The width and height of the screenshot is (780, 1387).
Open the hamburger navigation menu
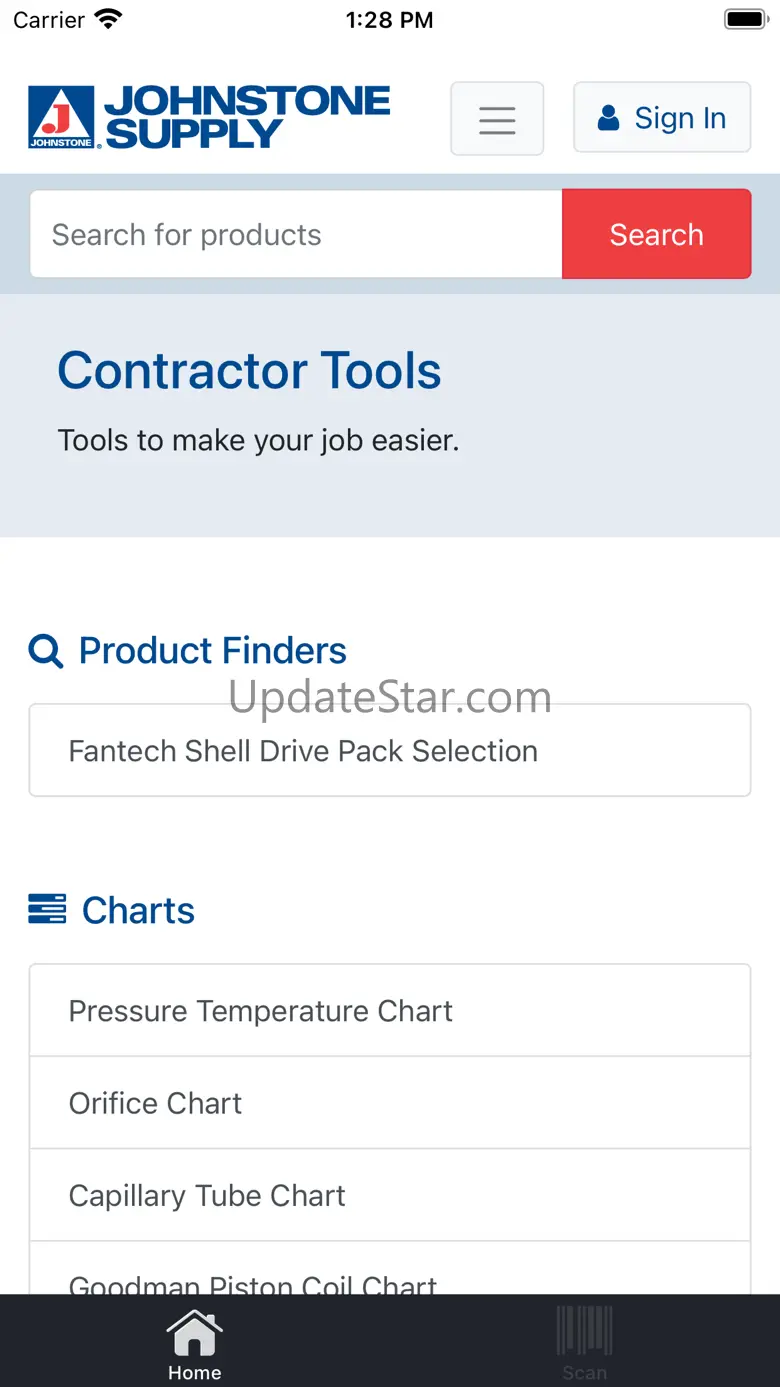[x=497, y=119]
